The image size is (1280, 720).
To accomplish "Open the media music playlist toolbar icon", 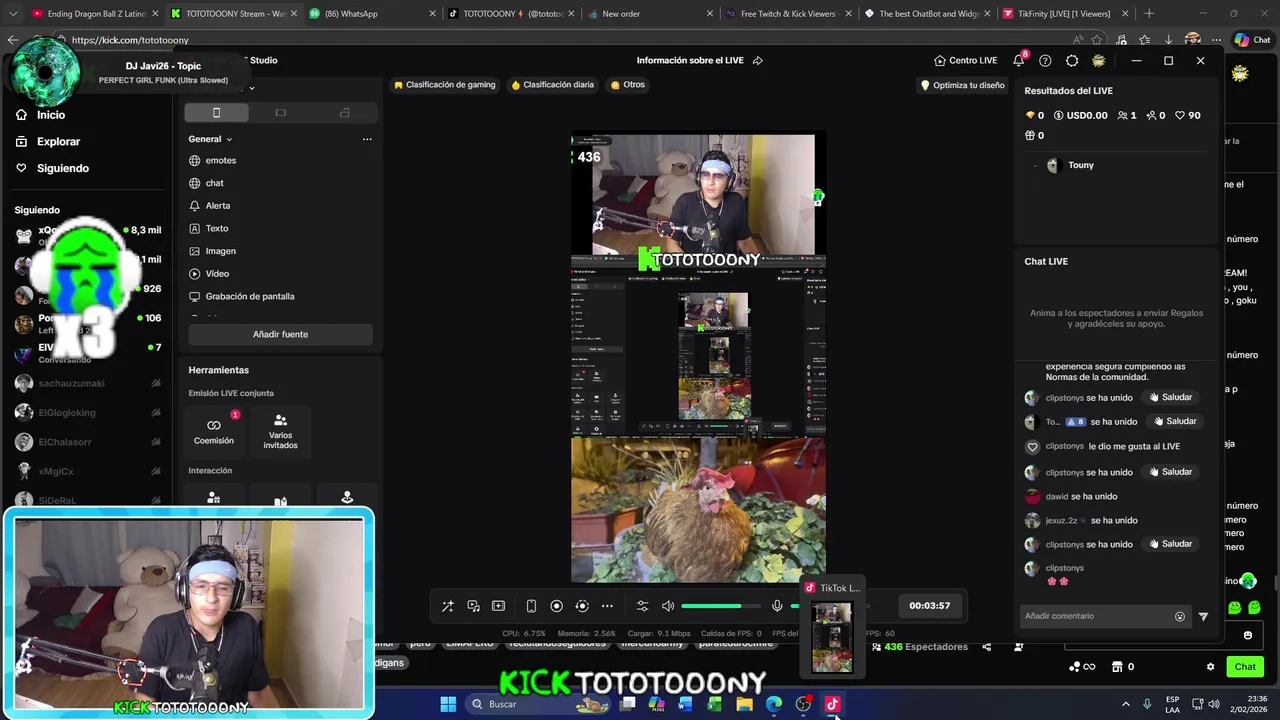I will click(473, 606).
